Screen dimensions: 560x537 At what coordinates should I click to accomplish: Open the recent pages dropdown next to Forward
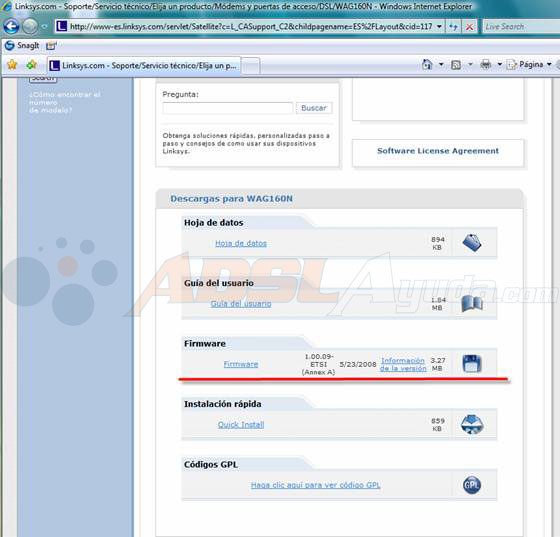click(x=44, y=26)
